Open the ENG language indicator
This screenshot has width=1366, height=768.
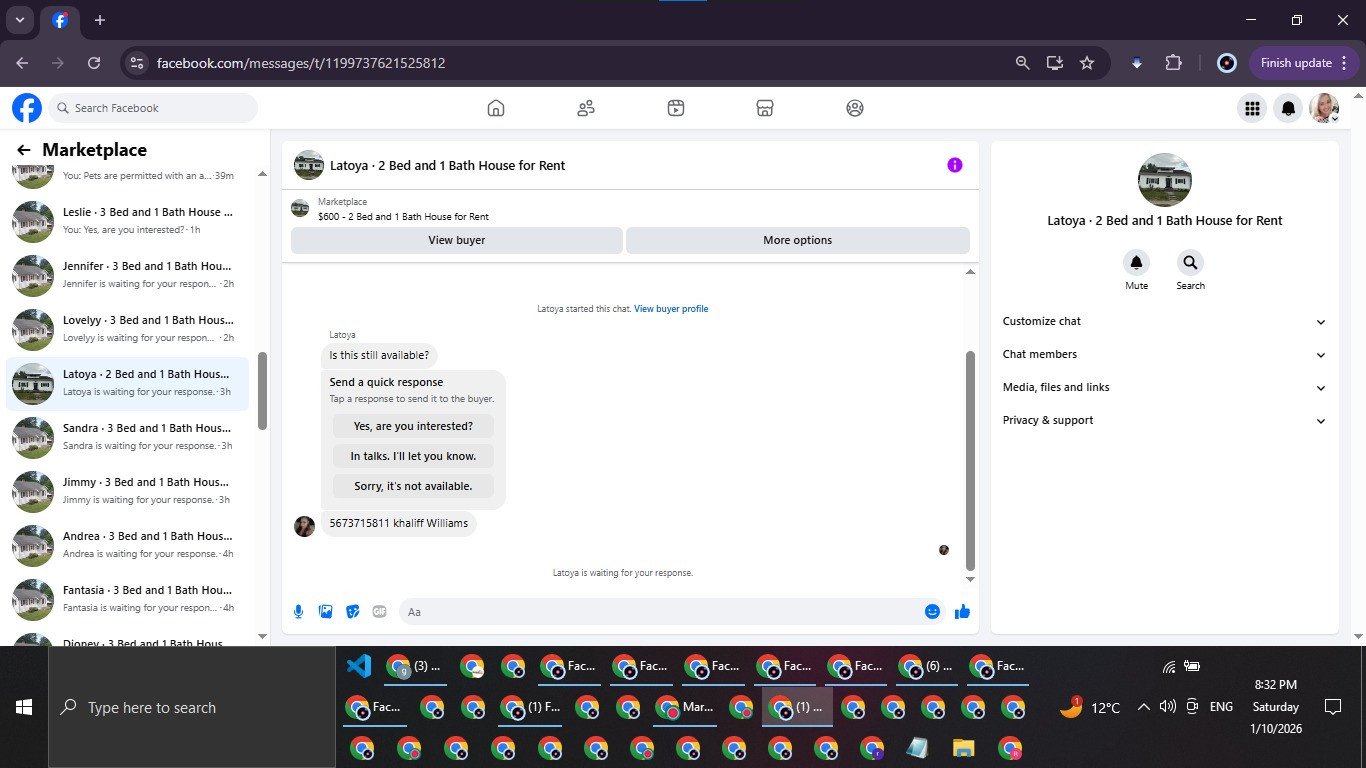[x=1221, y=707]
